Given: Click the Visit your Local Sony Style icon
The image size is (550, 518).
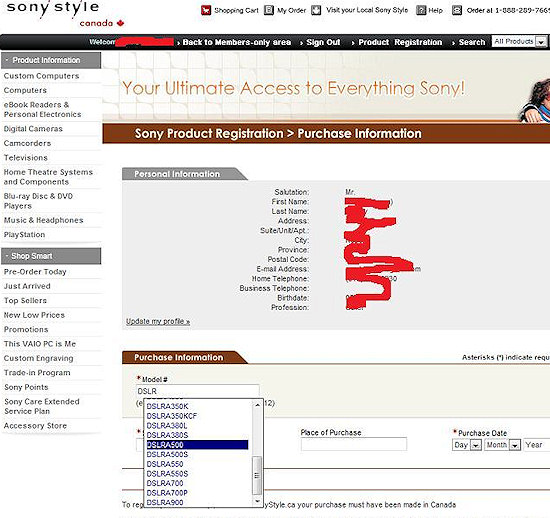Looking at the screenshot, I should pyautogui.click(x=316, y=10).
